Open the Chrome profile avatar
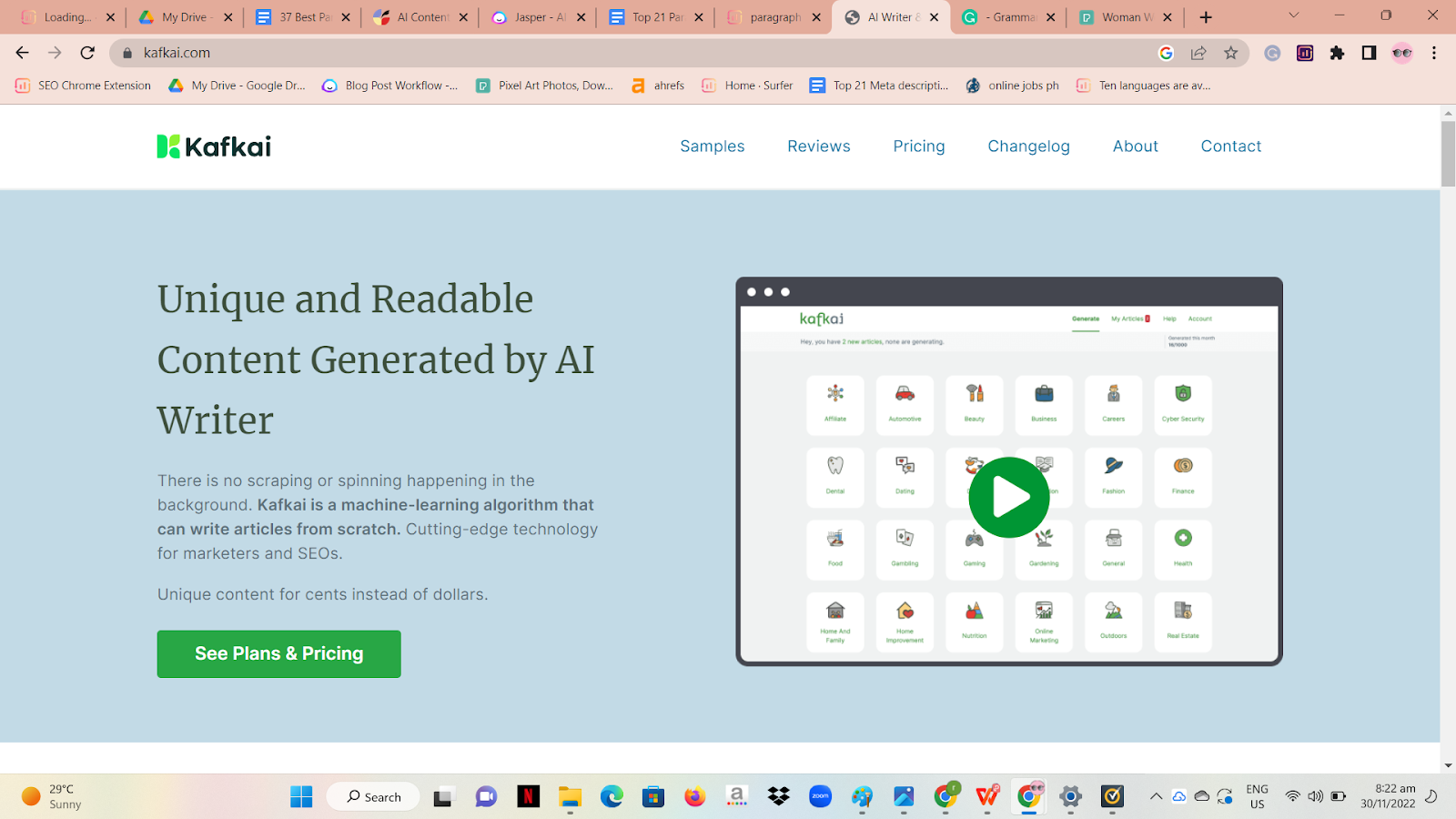Viewport: 1456px width, 819px height. [x=1402, y=53]
